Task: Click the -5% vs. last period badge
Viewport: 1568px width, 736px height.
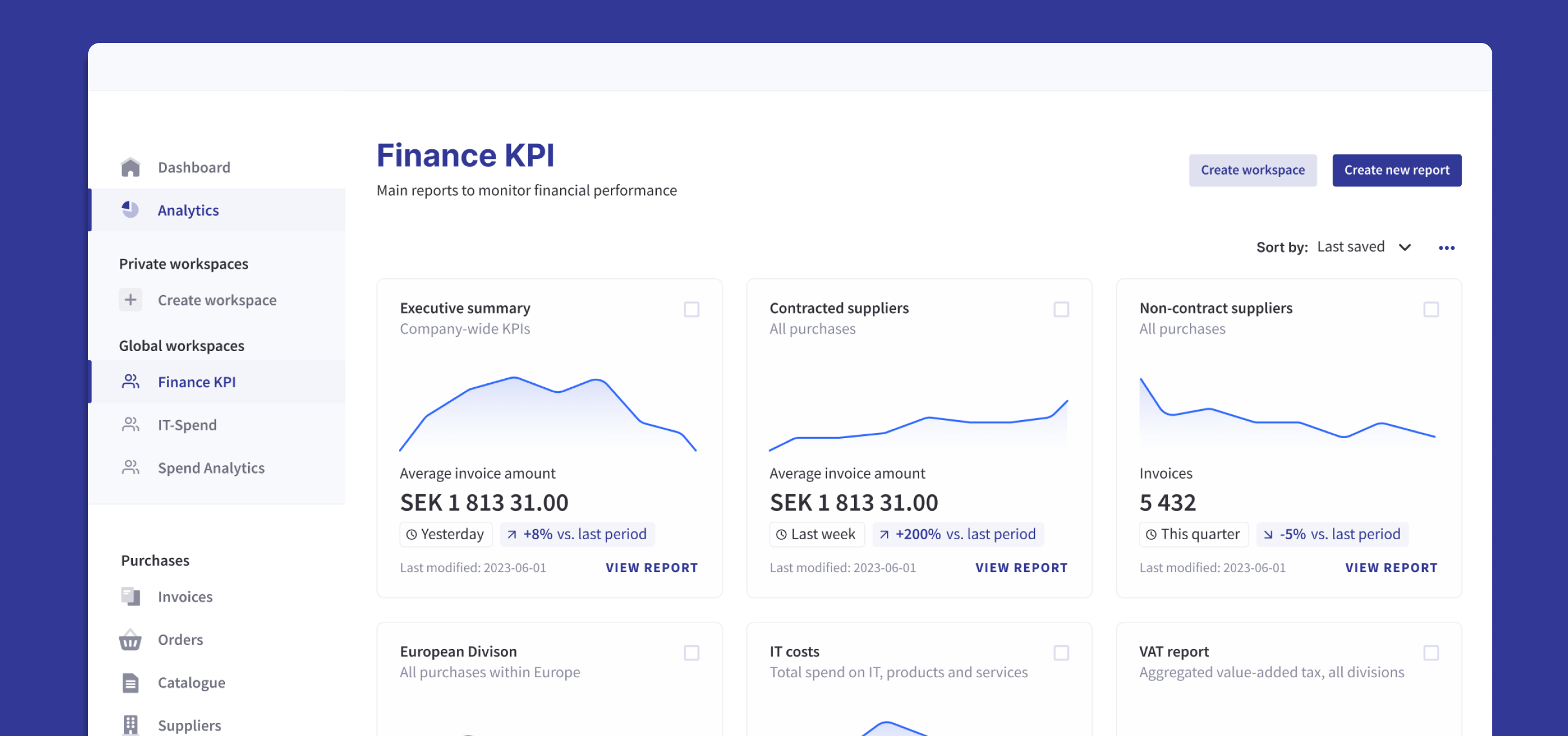Action: point(1332,534)
